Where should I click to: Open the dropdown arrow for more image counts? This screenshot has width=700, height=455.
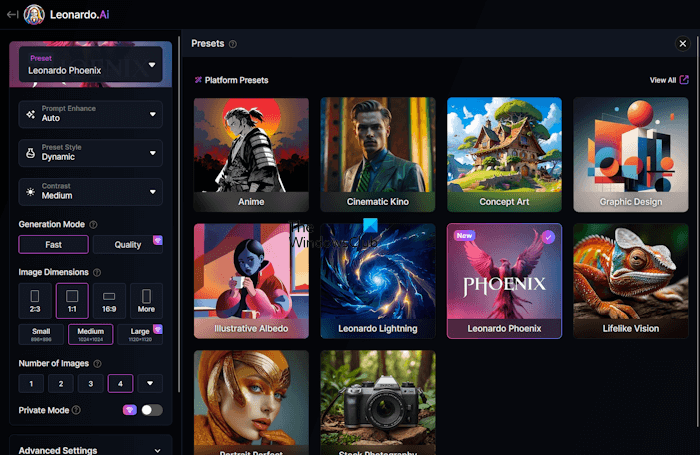[150, 383]
